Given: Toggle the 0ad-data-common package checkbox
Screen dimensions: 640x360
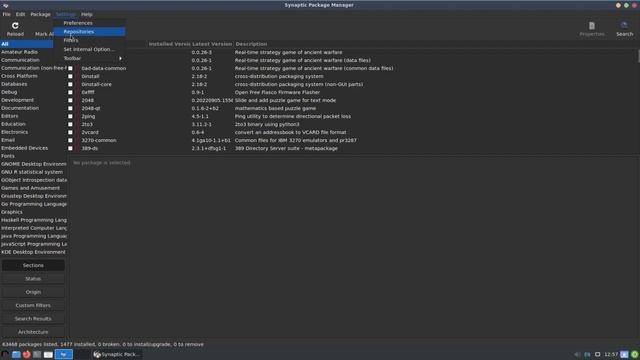Looking at the screenshot, I should (x=70, y=69).
